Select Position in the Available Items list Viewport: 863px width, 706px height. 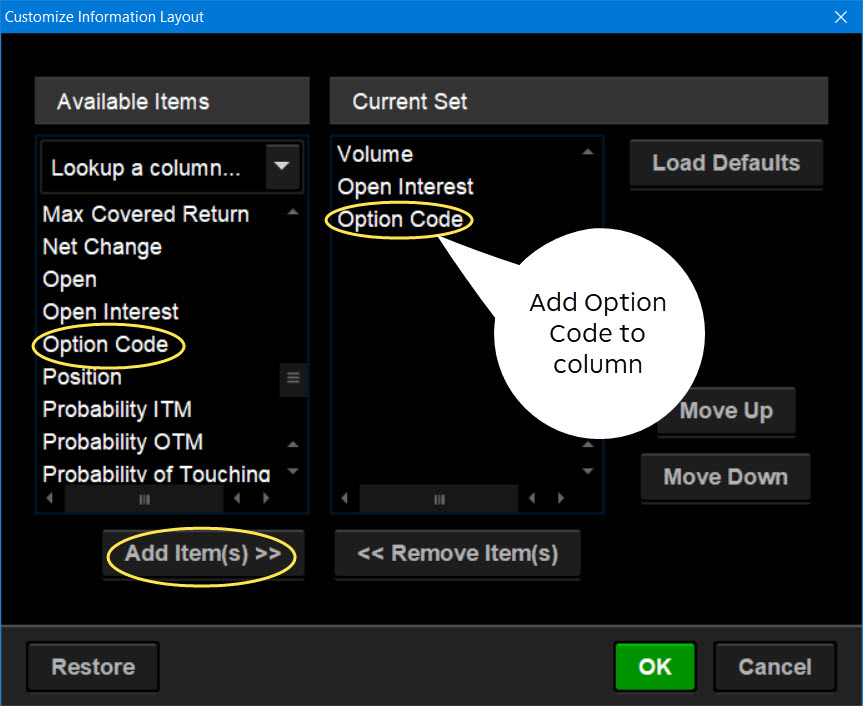(x=82, y=377)
